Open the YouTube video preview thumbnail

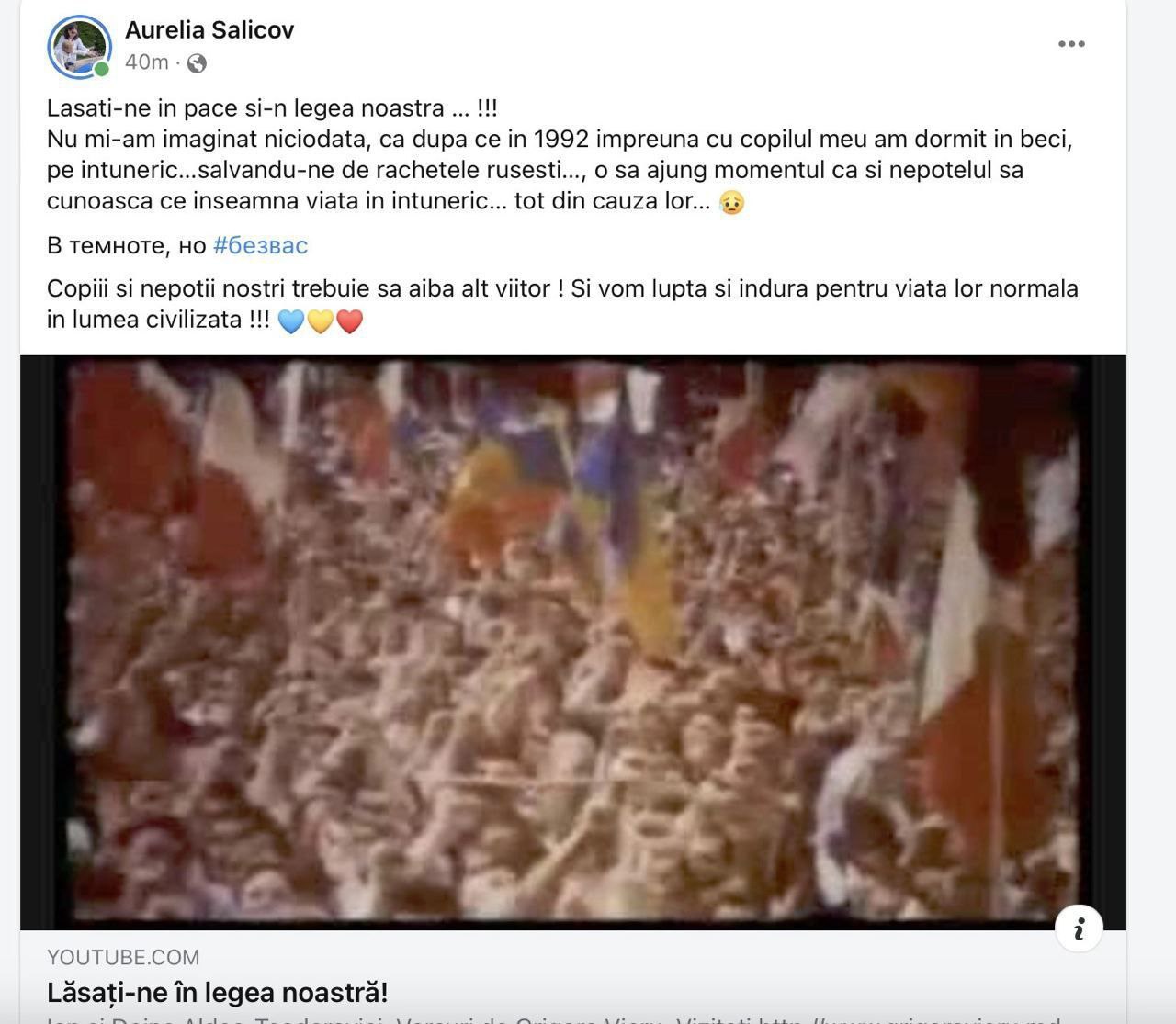(x=573, y=642)
